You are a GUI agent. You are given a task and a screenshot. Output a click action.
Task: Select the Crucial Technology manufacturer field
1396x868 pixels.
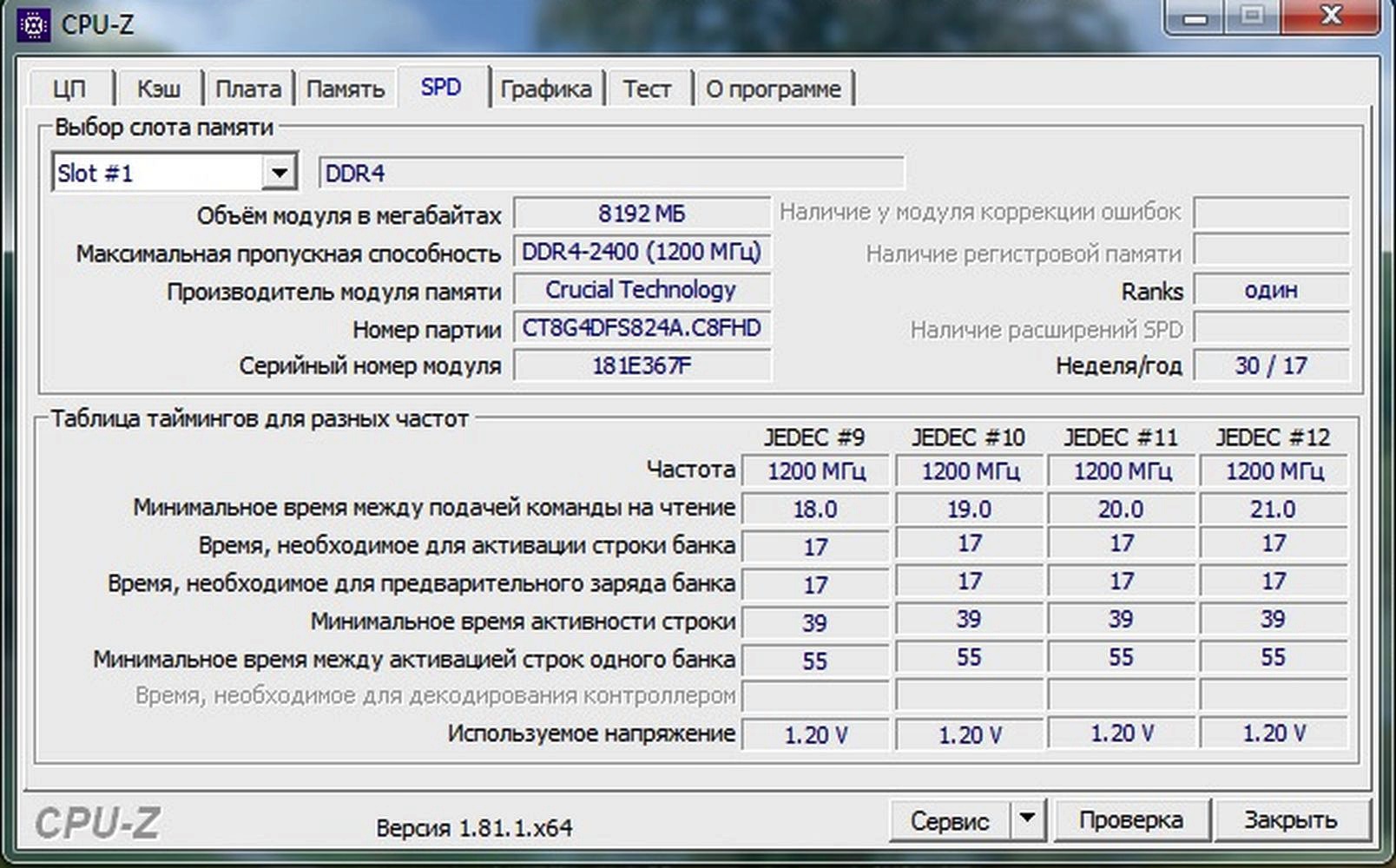642,290
